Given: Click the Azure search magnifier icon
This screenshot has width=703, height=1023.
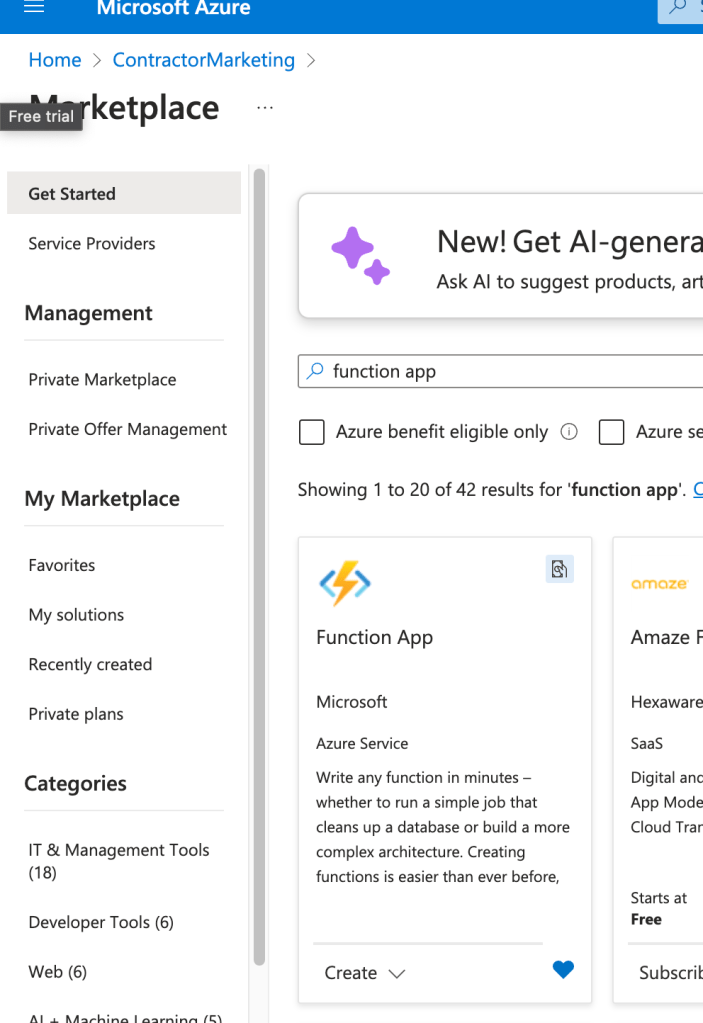Looking at the screenshot, I should click(678, 7).
